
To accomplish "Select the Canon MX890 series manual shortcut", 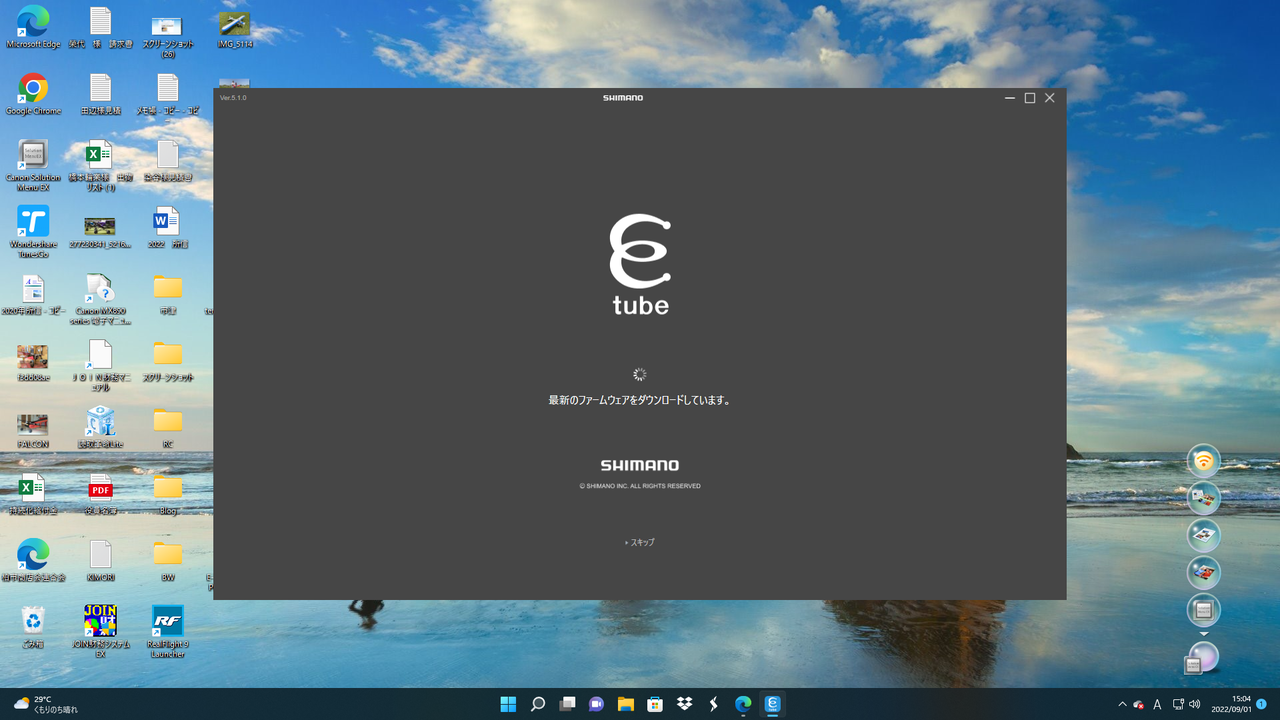I will (100, 298).
